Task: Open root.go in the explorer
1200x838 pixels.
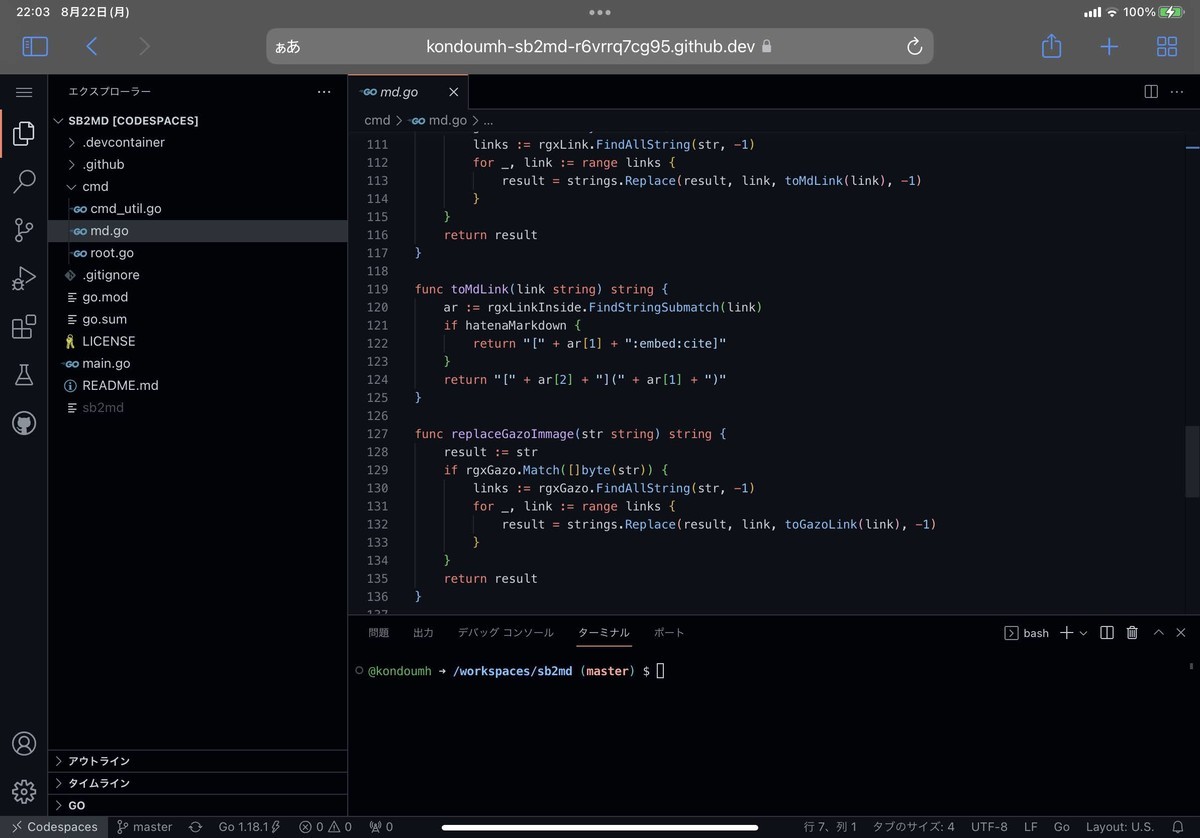Action: click(198, 253)
